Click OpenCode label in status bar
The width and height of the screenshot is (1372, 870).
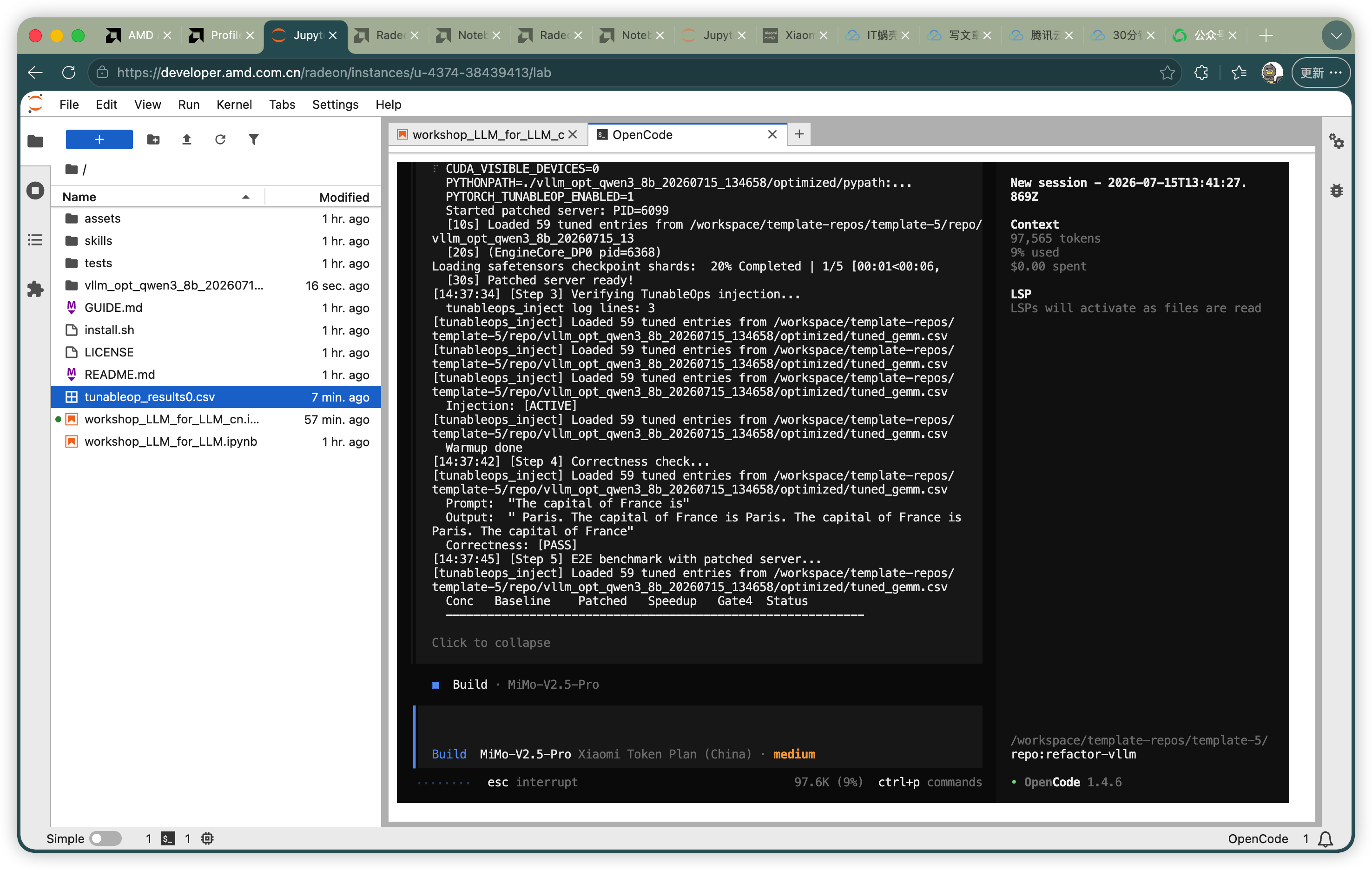tap(1258, 838)
